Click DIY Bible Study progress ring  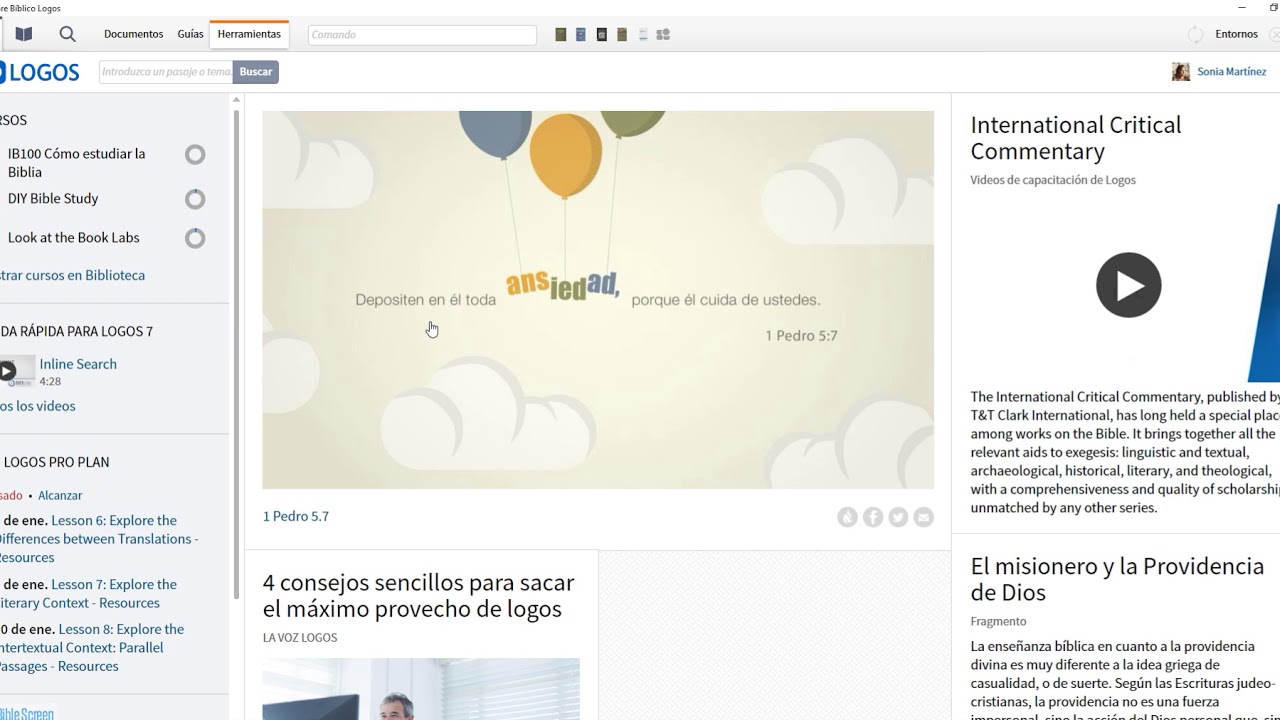[x=195, y=199]
